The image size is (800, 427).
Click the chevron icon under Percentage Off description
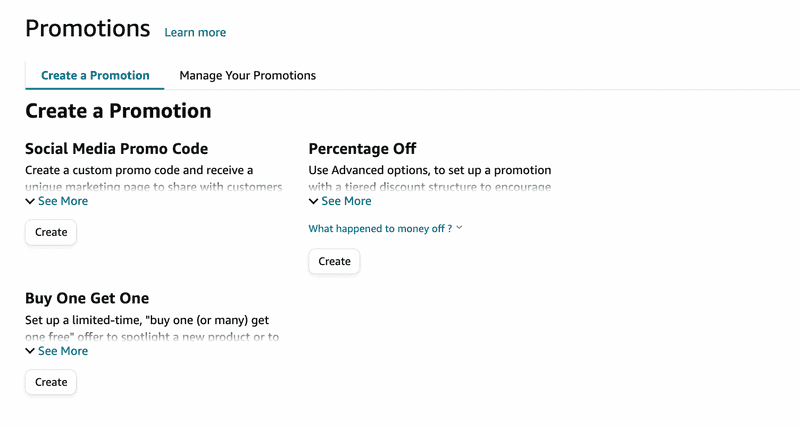pos(314,201)
